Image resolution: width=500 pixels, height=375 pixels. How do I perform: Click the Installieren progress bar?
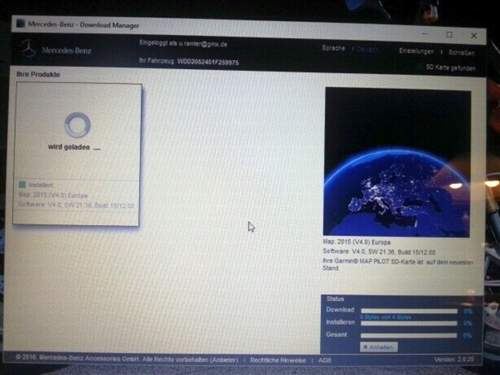tap(409, 323)
